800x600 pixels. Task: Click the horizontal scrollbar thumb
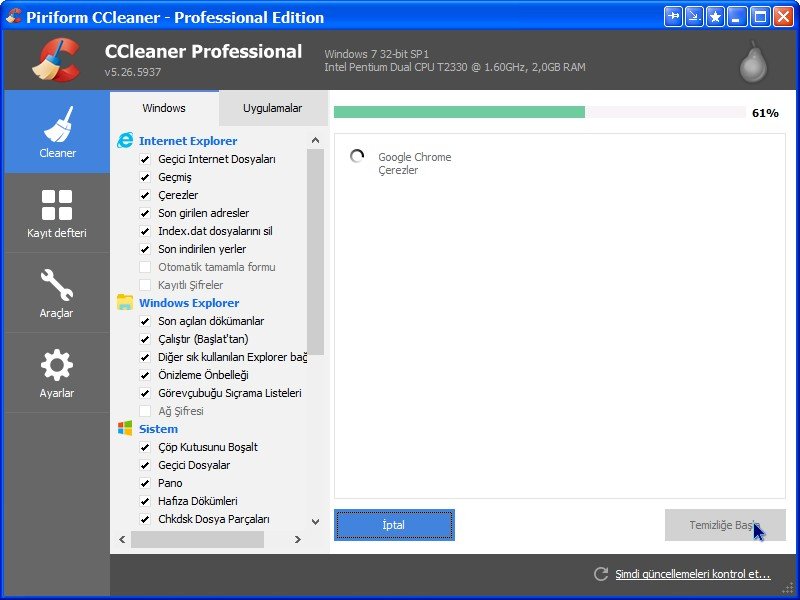click(x=197, y=539)
